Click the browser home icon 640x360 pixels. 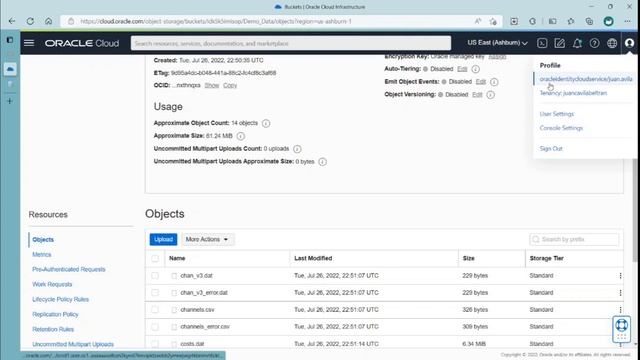(x=49, y=21)
